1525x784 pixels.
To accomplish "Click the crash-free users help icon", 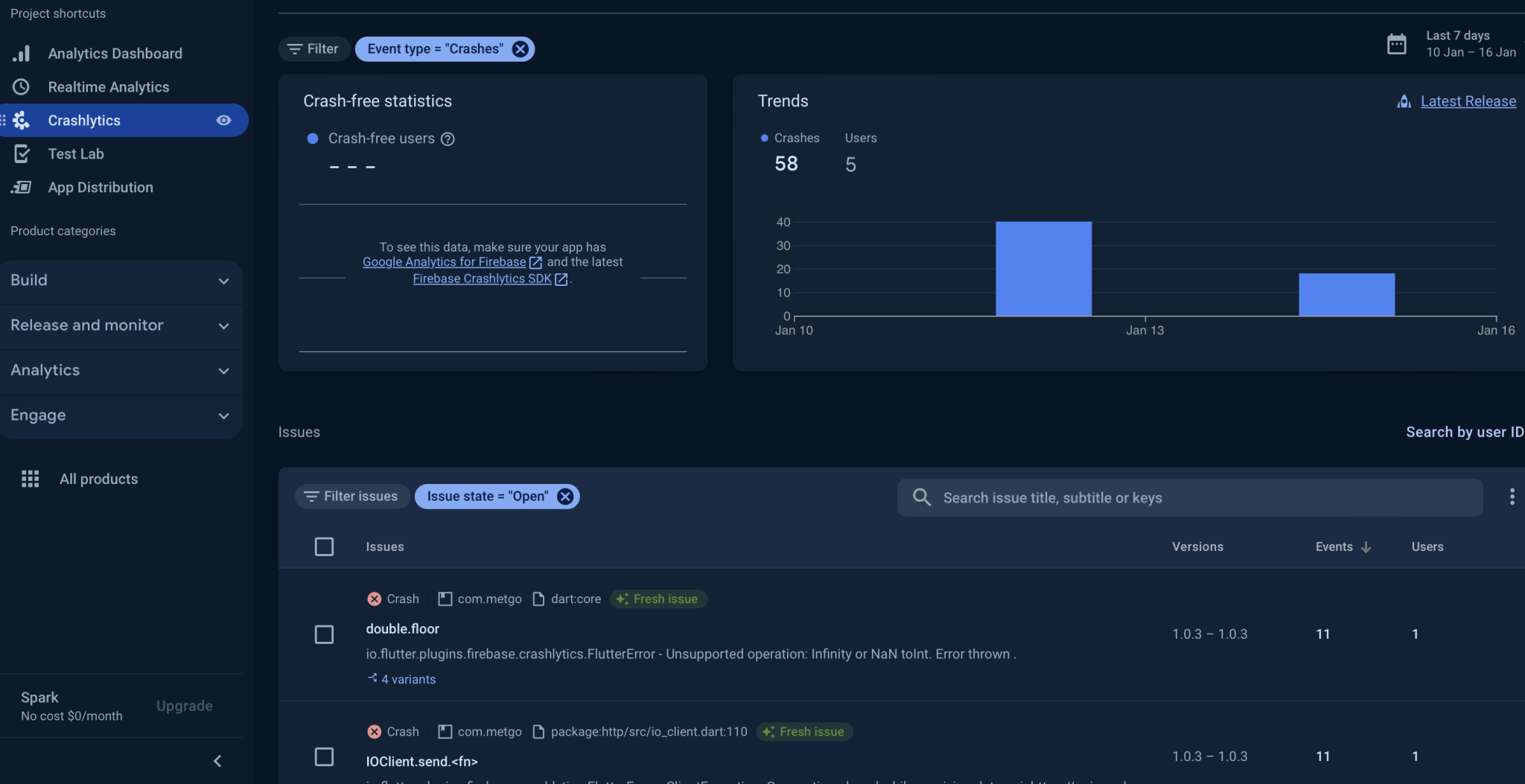I will (x=448, y=139).
